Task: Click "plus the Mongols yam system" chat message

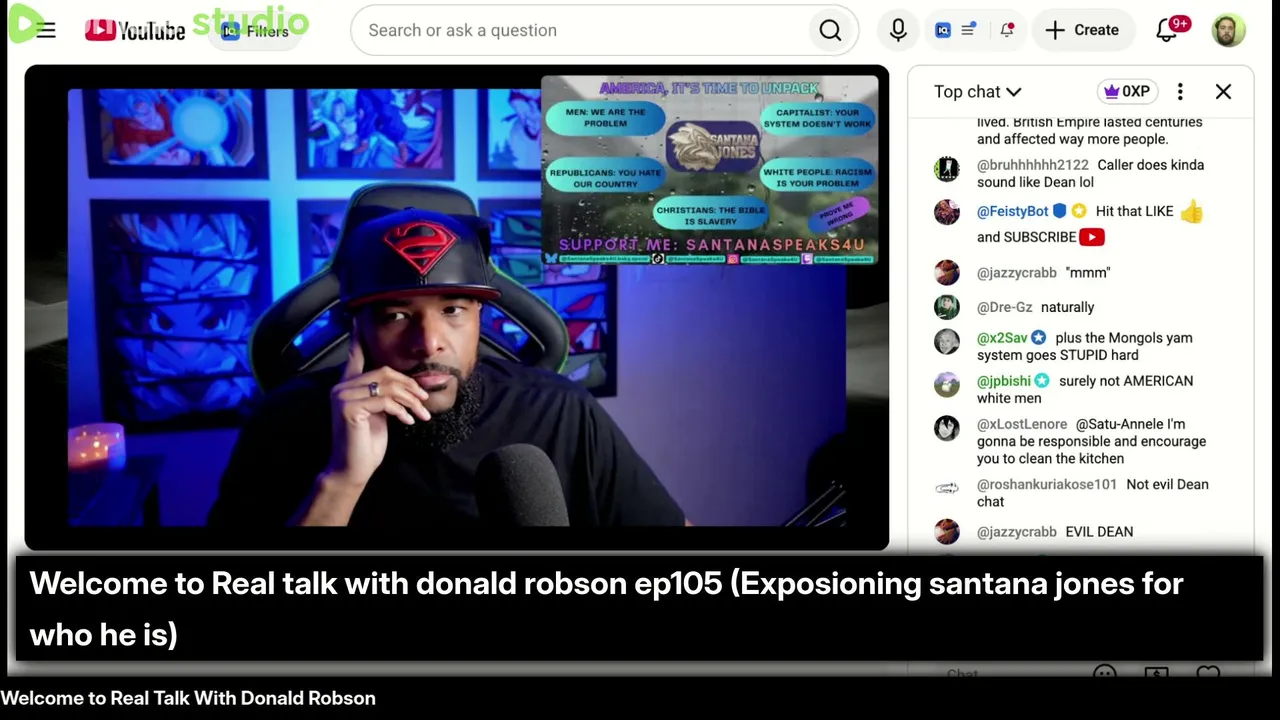Action: coord(1084,346)
